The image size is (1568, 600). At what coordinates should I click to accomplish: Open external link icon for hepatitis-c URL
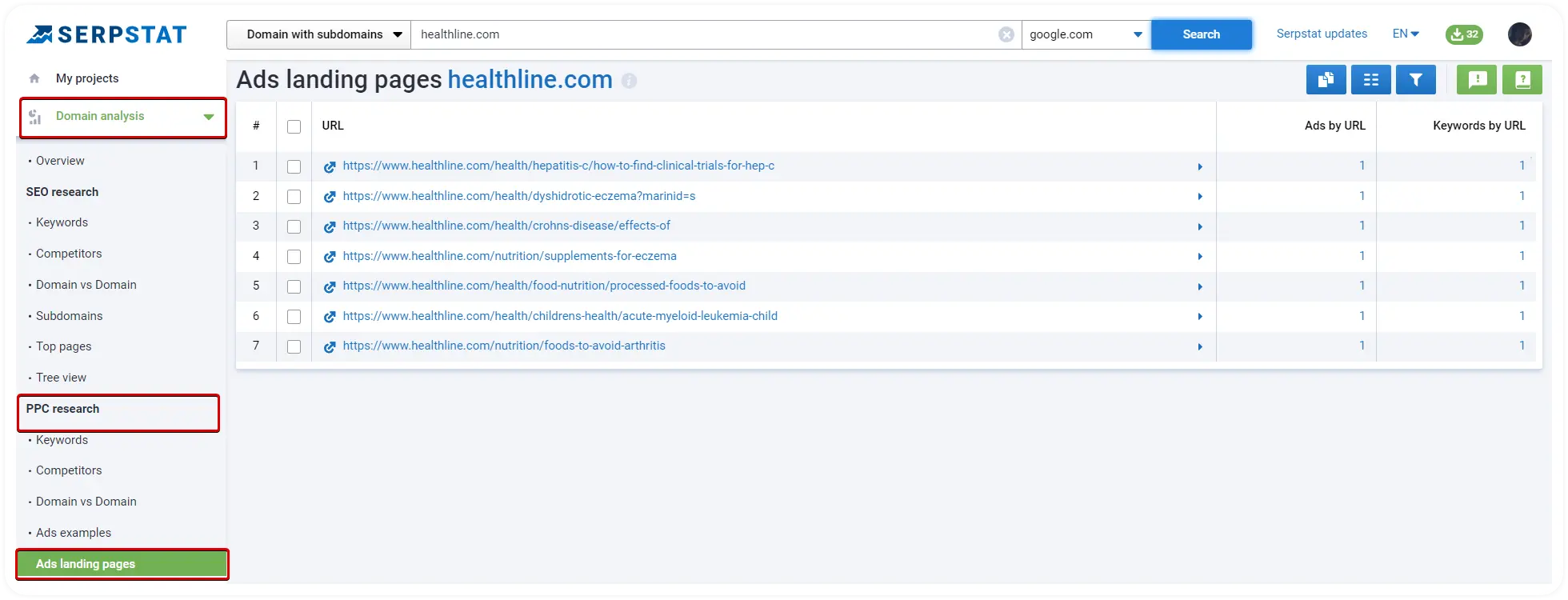[x=330, y=166]
